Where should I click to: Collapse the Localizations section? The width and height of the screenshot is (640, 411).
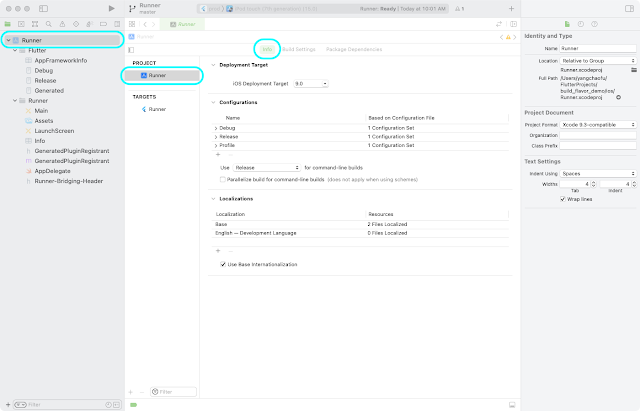[213, 199]
